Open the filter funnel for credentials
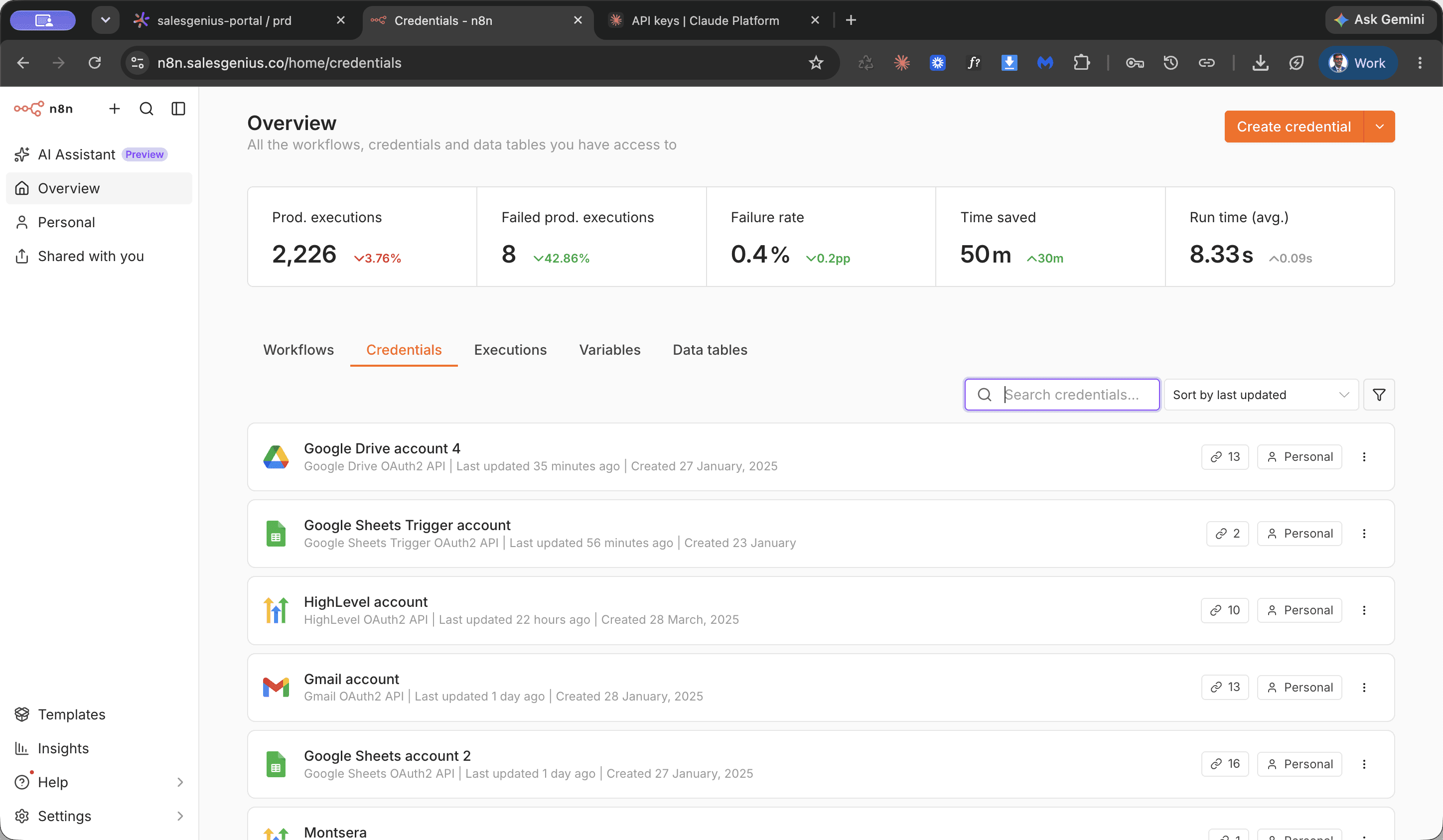This screenshot has height=840, width=1443. (x=1379, y=395)
